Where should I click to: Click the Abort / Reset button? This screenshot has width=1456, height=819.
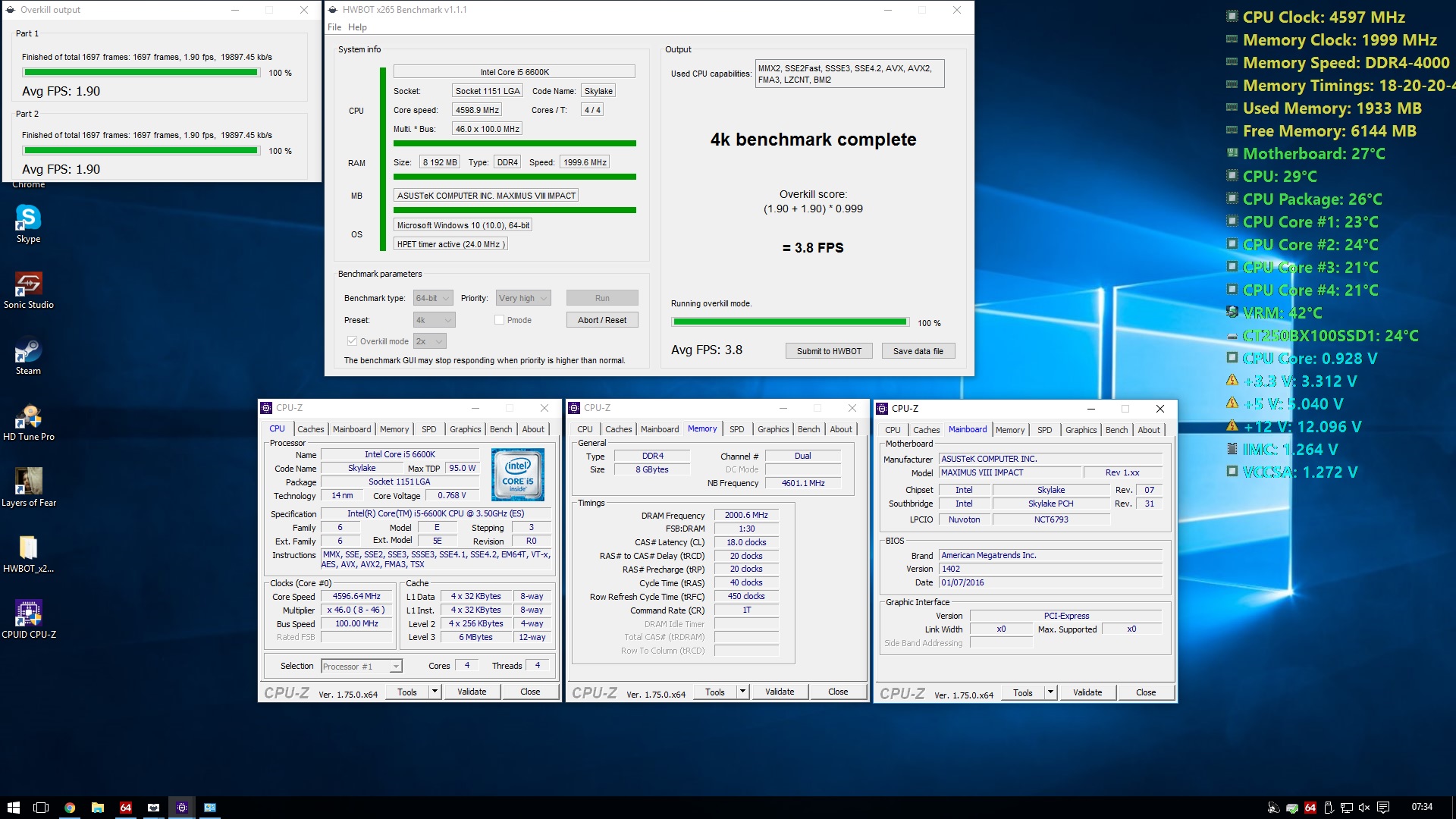(602, 320)
